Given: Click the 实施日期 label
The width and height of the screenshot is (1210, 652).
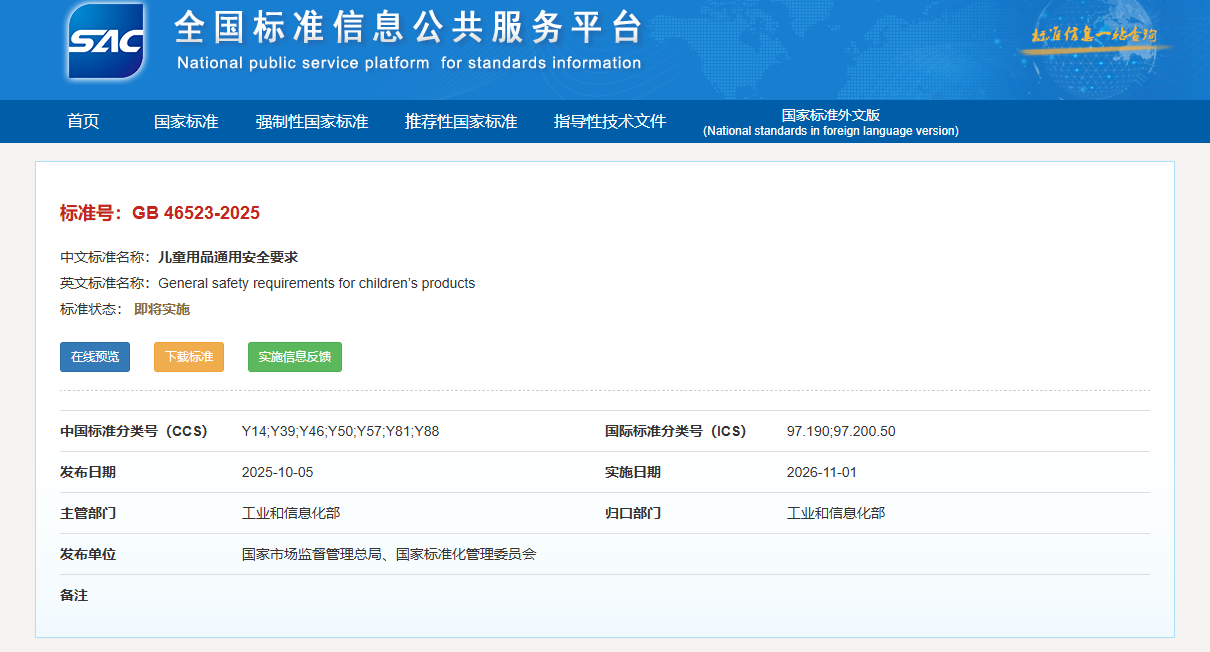Looking at the screenshot, I should click(x=633, y=472).
